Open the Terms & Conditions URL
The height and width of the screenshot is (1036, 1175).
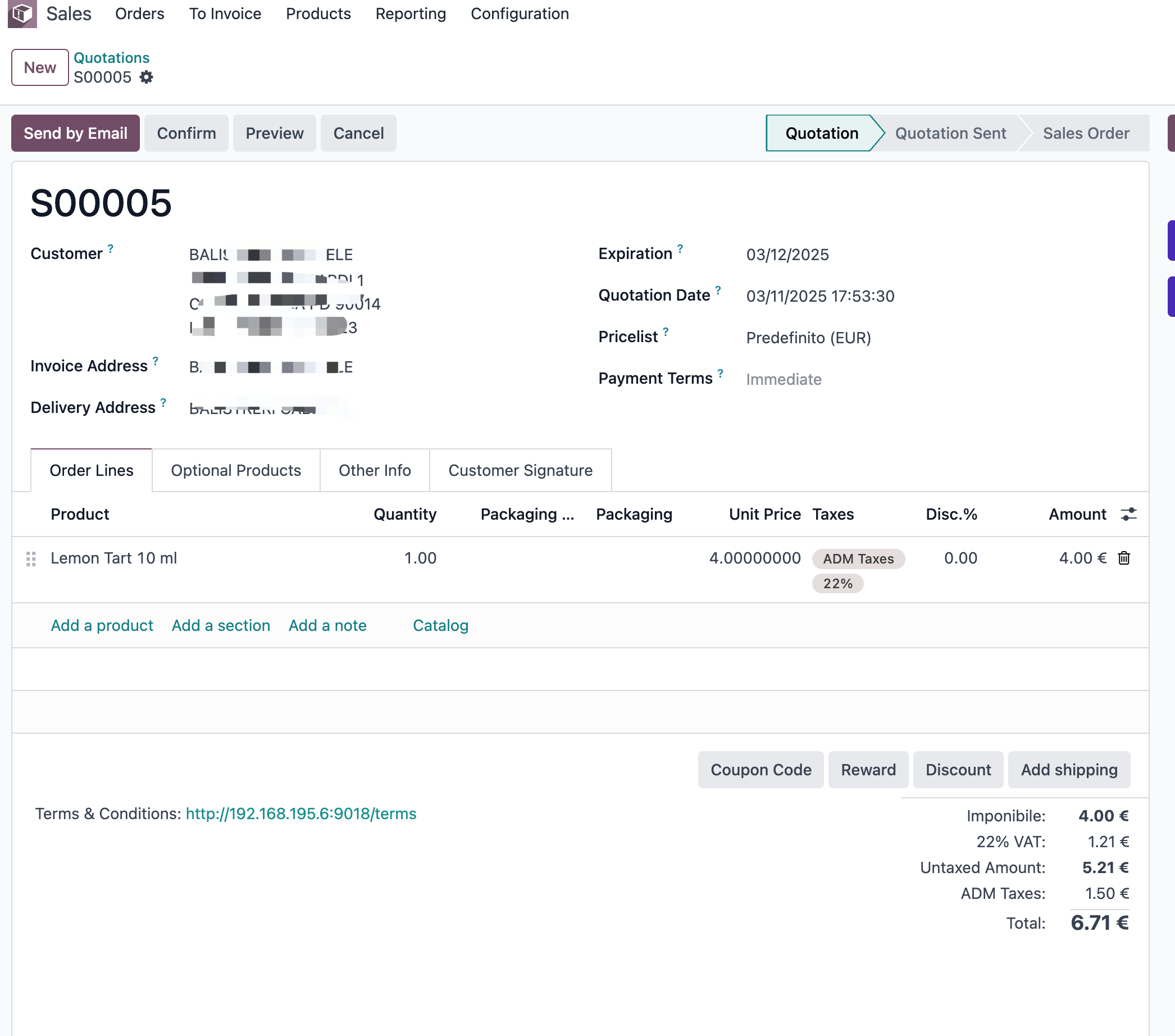[301, 814]
